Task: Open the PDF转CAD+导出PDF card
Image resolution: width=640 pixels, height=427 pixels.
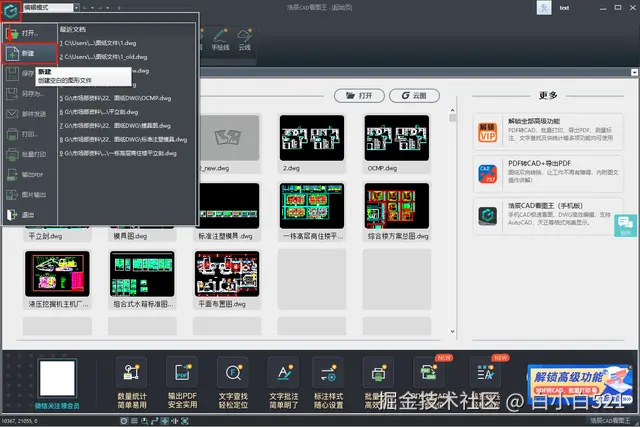Action: point(548,174)
